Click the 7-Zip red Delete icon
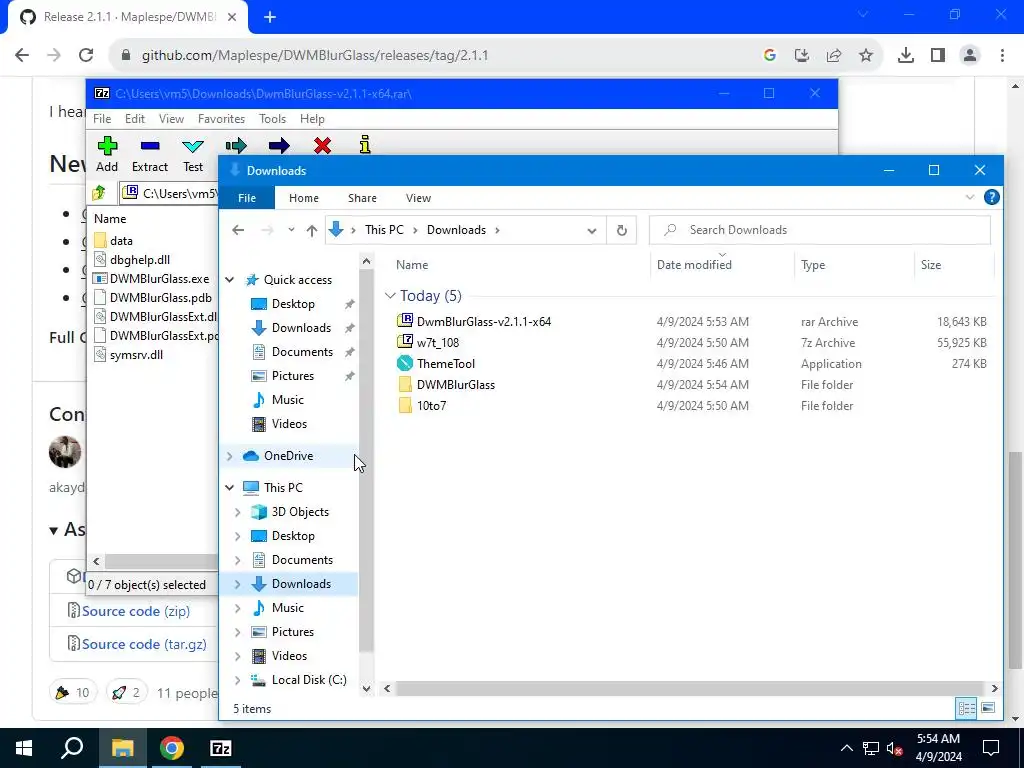This screenshot has width=1024, height=768. [322, 146]
